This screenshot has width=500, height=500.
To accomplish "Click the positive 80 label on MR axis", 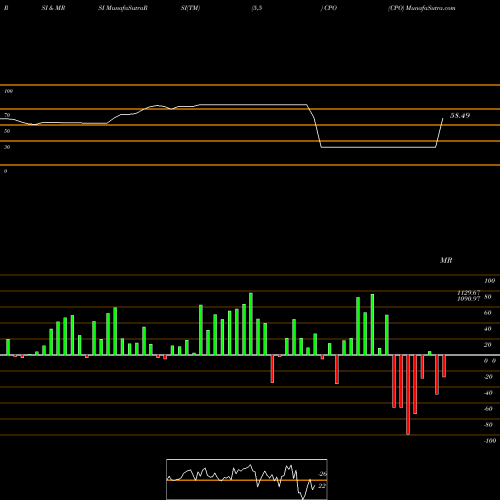I will click(x=488, y=297).
